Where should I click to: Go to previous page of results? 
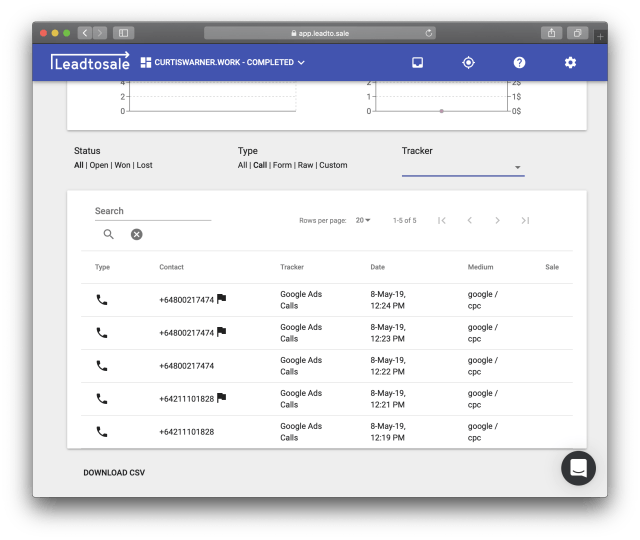click(x=469, y=220)
